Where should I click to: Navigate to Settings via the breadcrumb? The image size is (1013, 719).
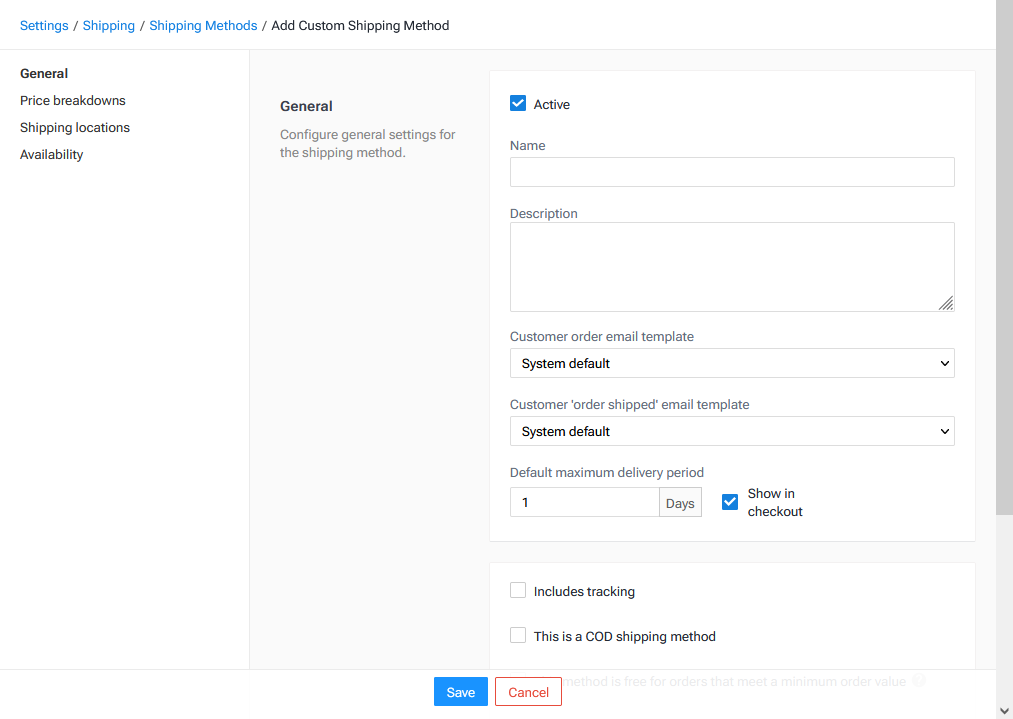coord(44,25)
